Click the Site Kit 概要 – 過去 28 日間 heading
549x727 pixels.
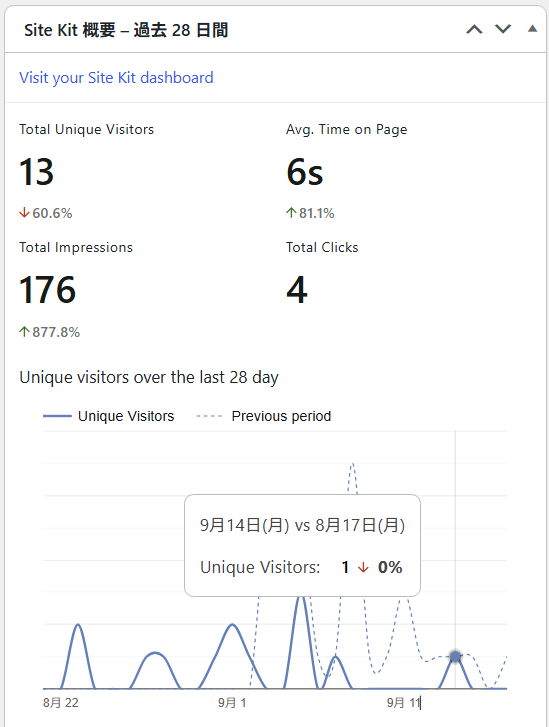point(126,30)
